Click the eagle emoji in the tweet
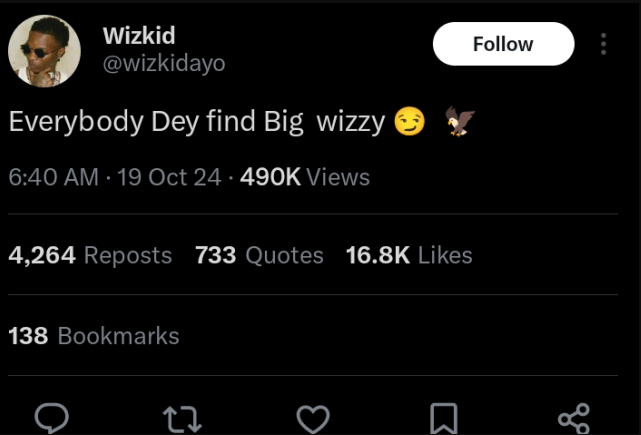The width and height of the screenshot is (641, 435). (459, 122)
